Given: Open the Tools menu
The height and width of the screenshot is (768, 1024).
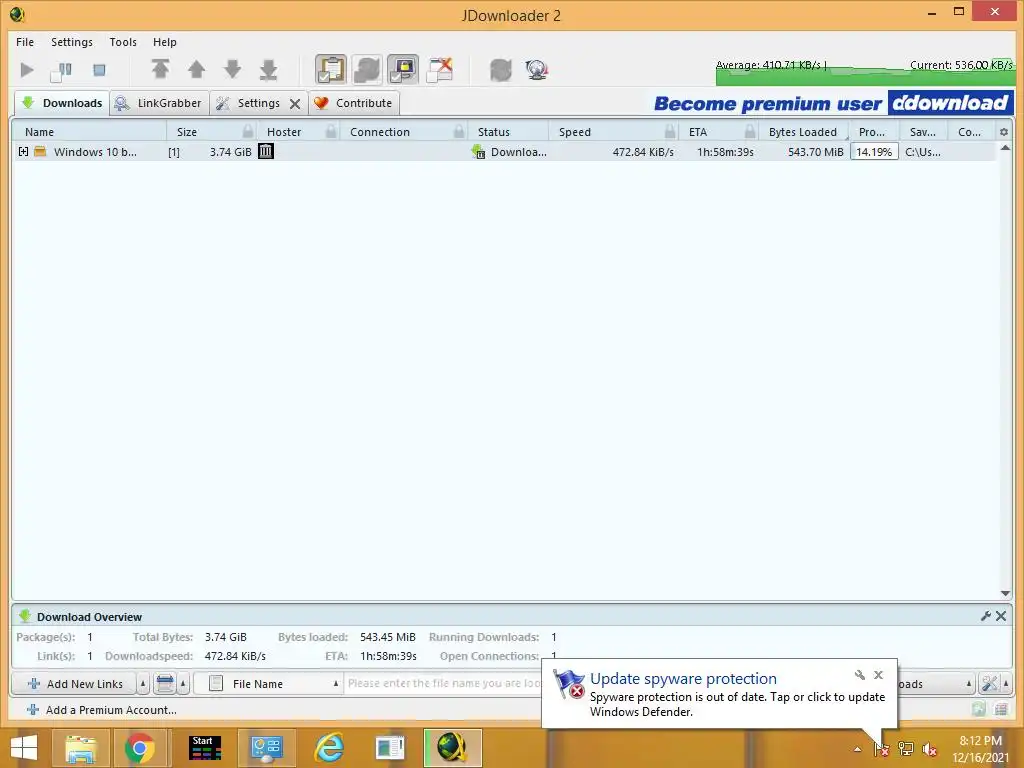Looking at the screenshot, I should pos(123,42).
